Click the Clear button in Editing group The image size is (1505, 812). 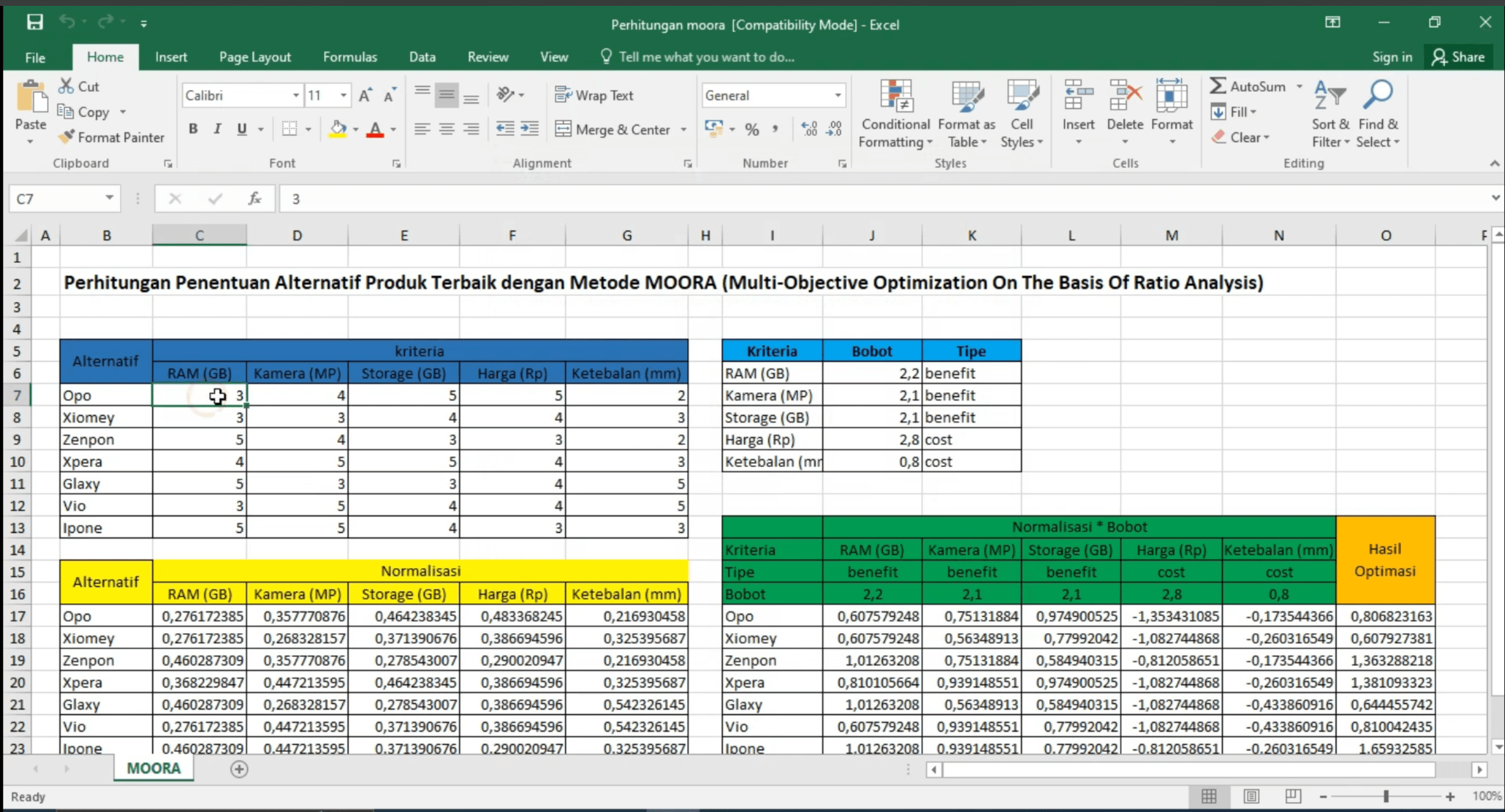point(1240,137)
